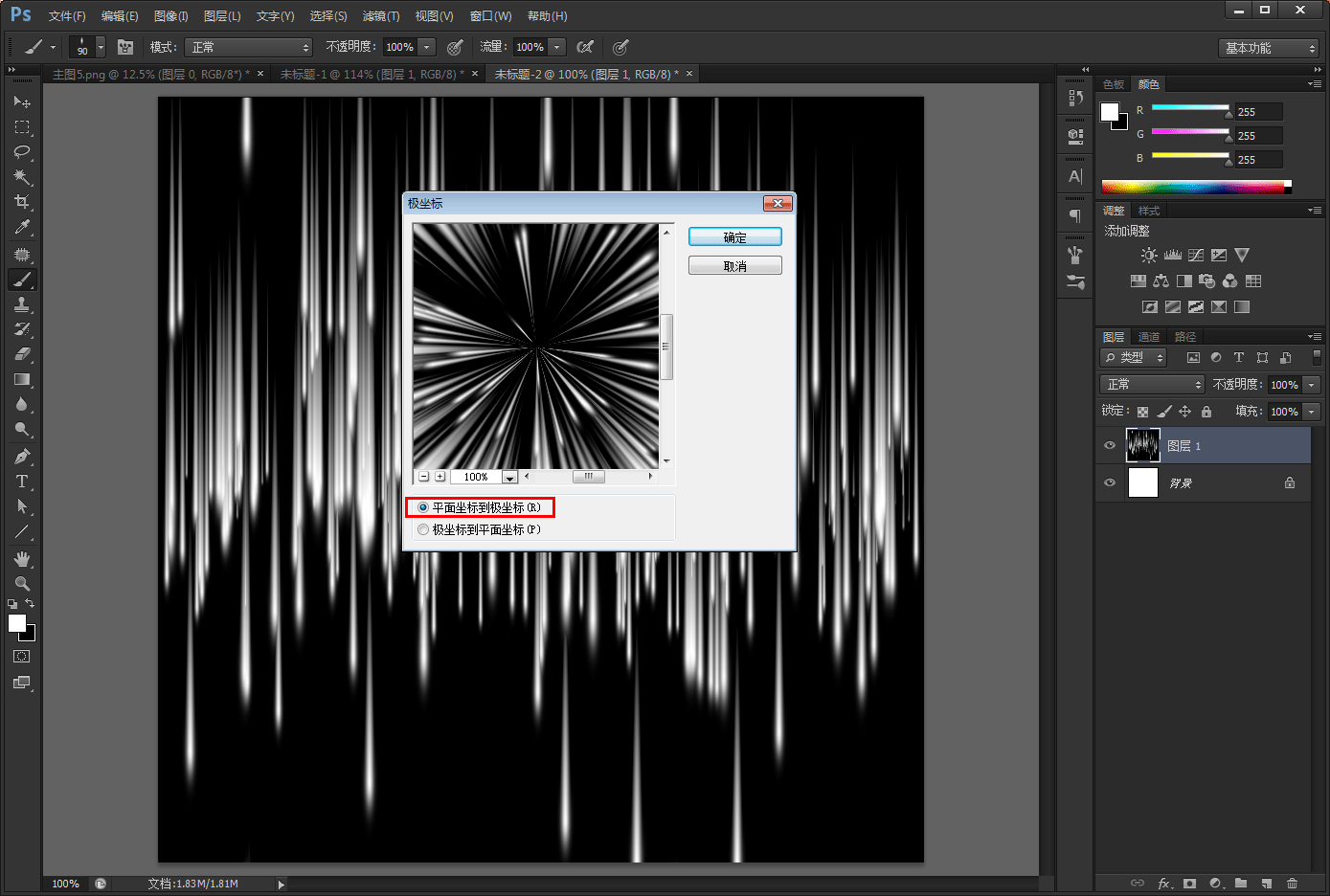Open layer fill 填充 dropdown arrow
The image size is (1330, 896).
click(x=1312, y=412)
